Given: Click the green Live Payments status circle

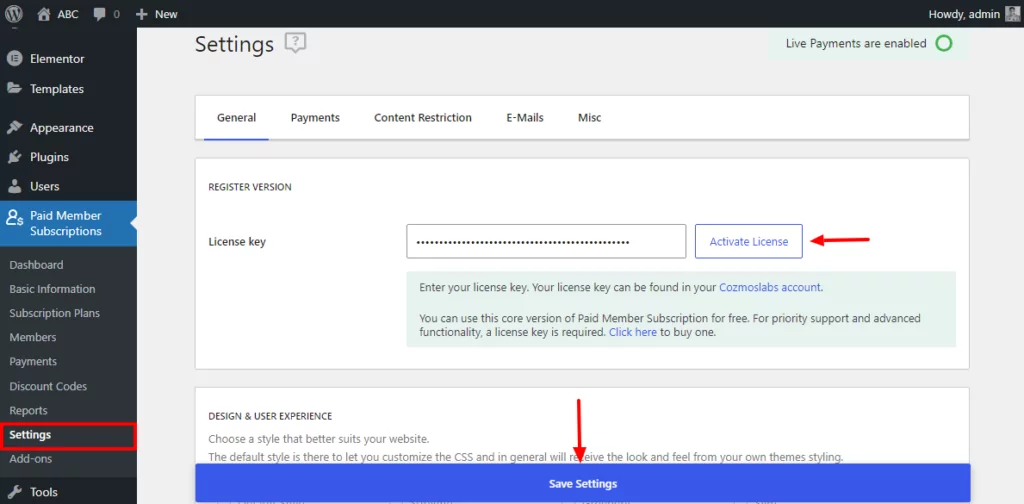Looking at the screenshot, I should pos(944,44).
